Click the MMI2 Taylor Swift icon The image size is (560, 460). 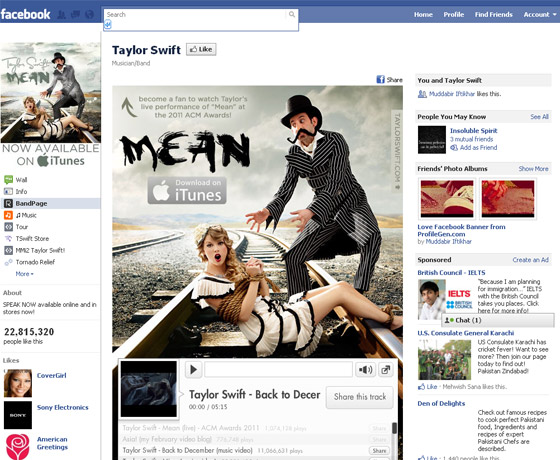pyautogui.click(x=8, y=250)
